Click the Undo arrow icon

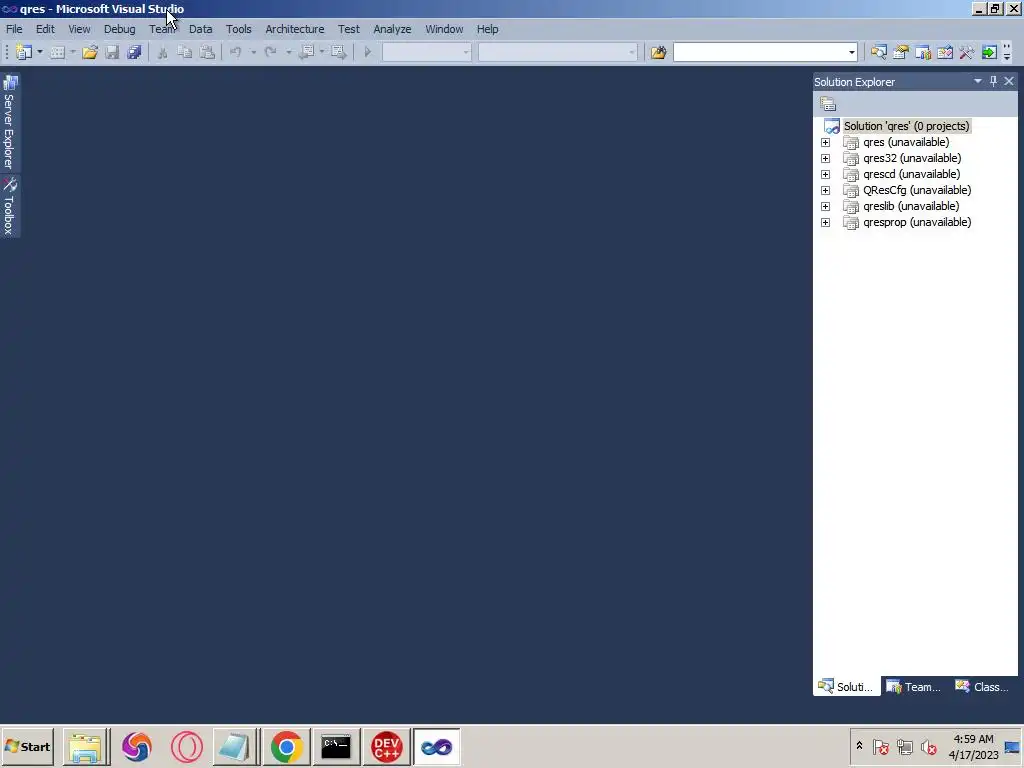coord(236,52)
